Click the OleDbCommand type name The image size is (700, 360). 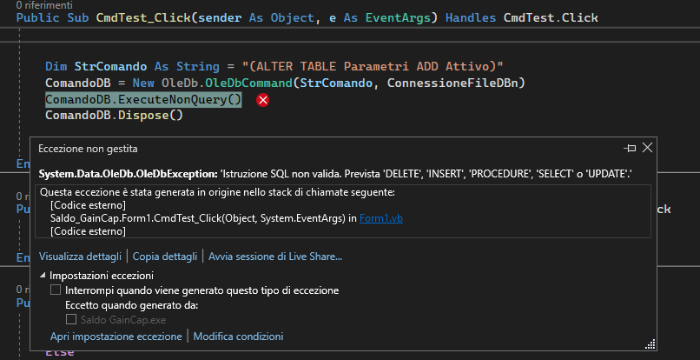pos(248,83)
